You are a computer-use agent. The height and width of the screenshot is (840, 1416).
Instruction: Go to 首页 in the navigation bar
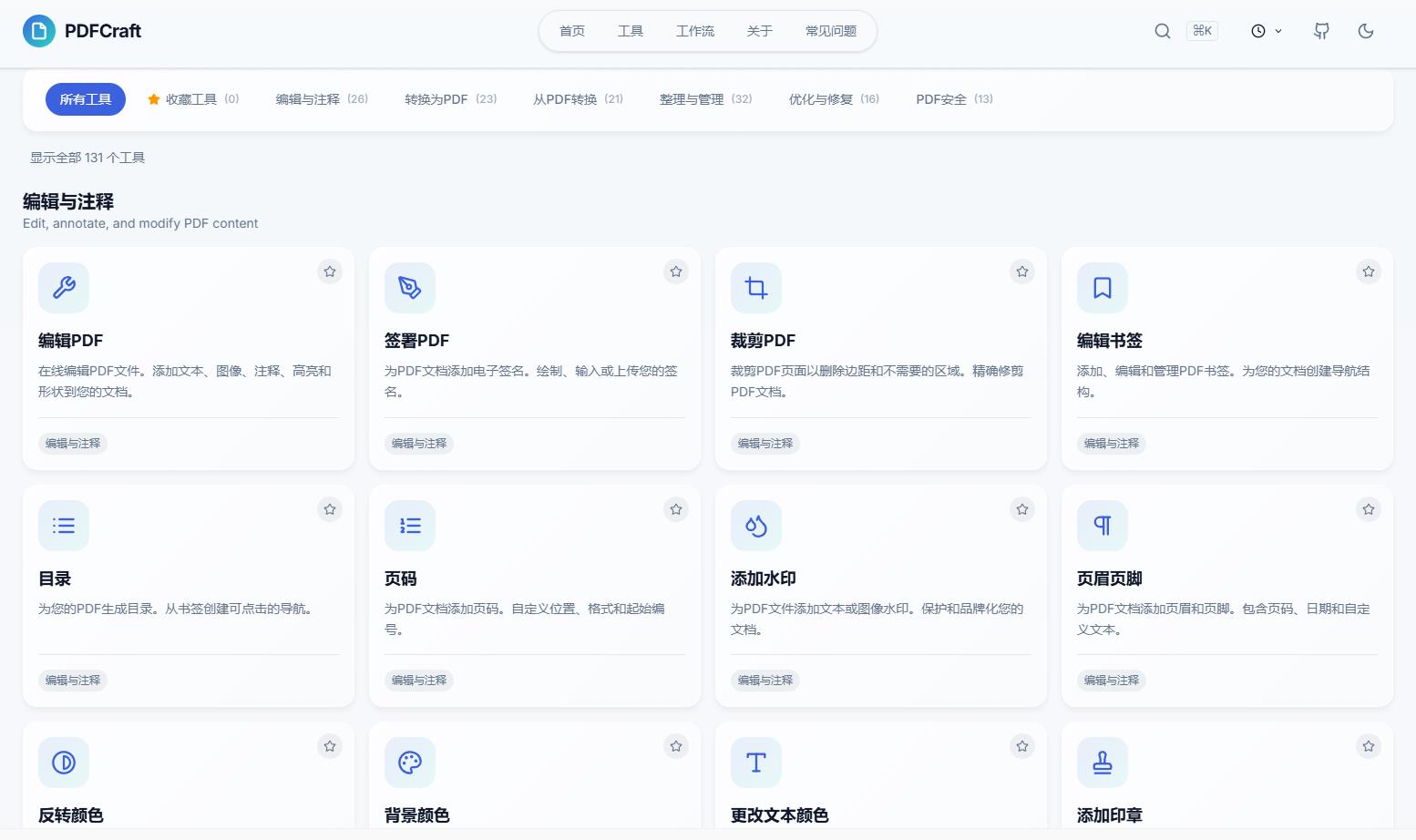572,31
